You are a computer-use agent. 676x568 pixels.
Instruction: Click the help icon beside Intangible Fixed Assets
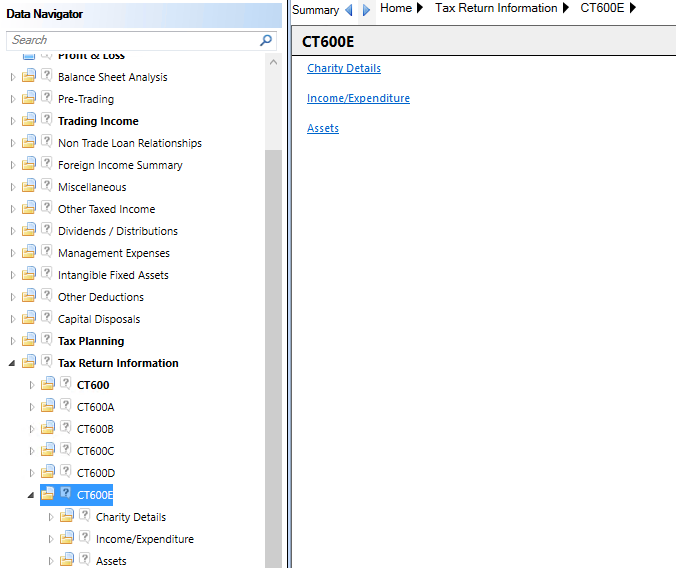point(47,273)
